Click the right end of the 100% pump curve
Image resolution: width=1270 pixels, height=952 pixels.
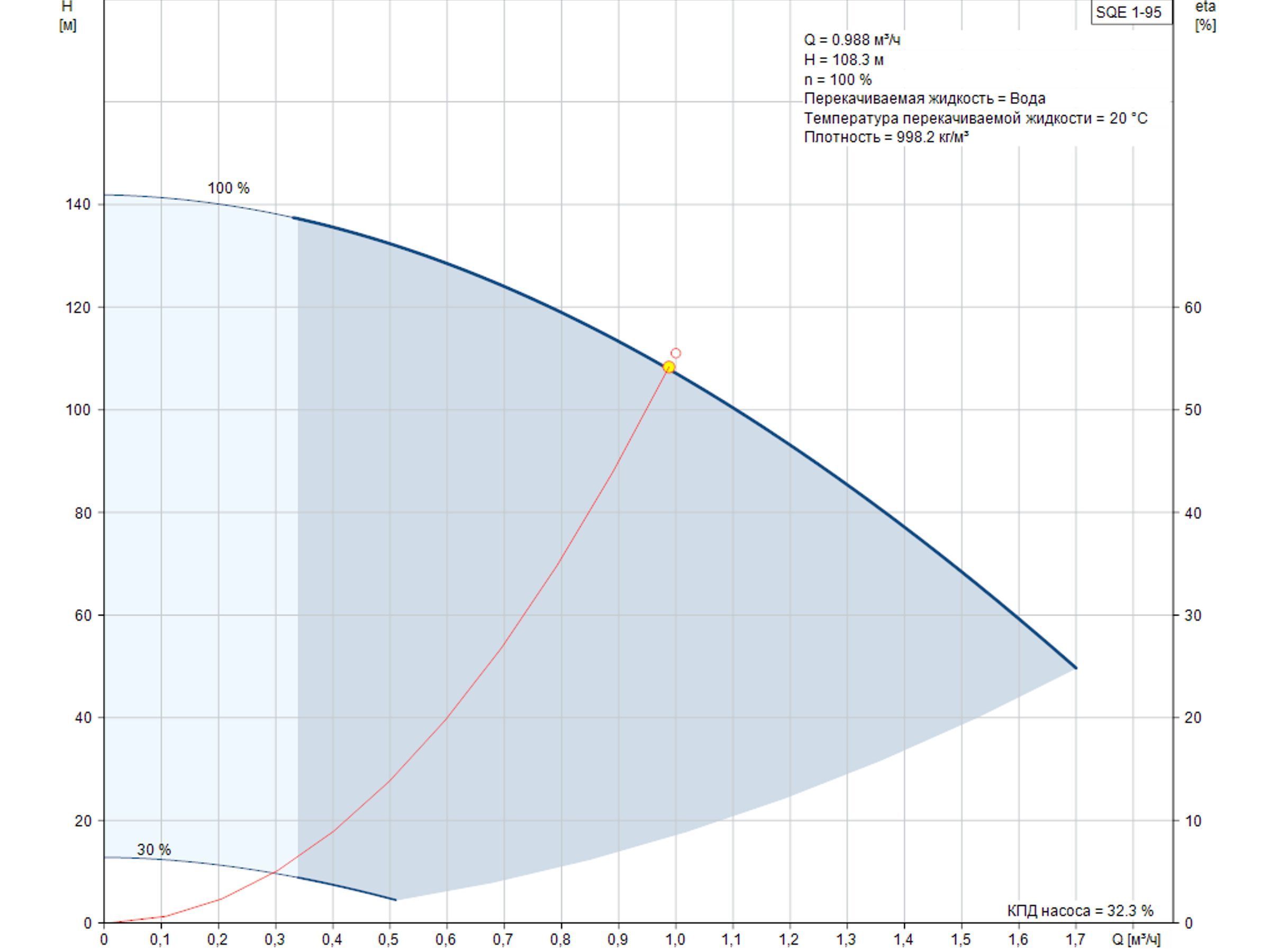(x=1075, y=667)
